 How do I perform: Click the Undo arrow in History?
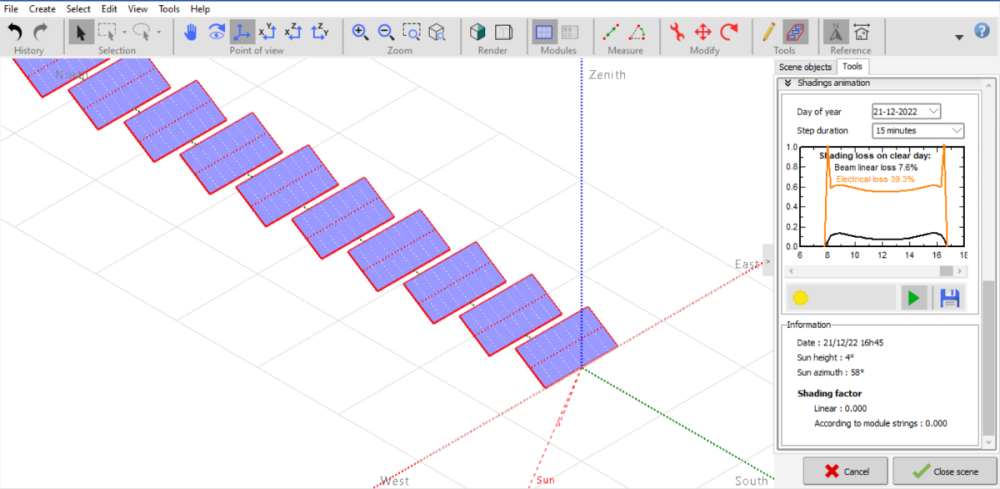[15, 32]
